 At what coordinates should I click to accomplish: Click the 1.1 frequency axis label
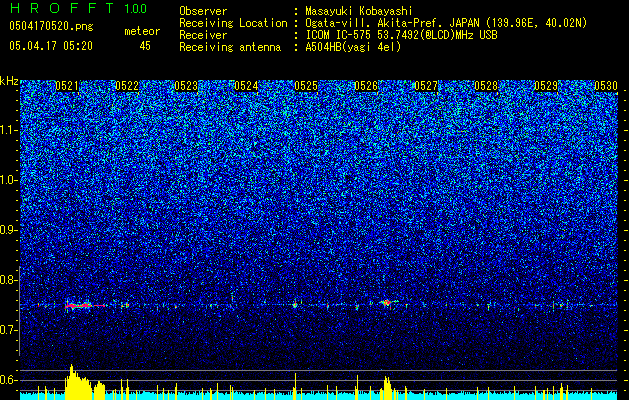[9, 130]
